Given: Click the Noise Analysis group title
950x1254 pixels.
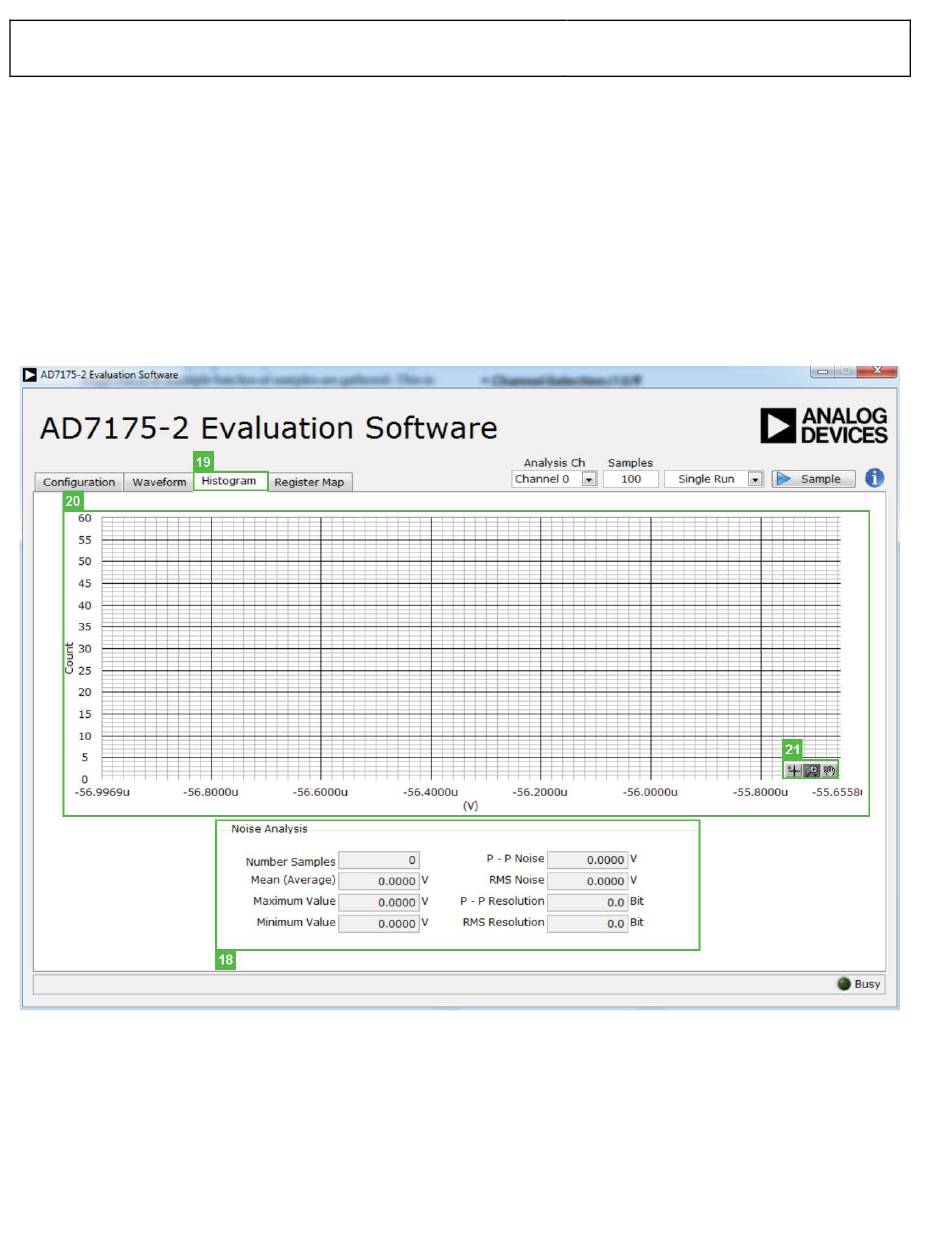Looking at the screenshot, I should [x=269, y=828].
